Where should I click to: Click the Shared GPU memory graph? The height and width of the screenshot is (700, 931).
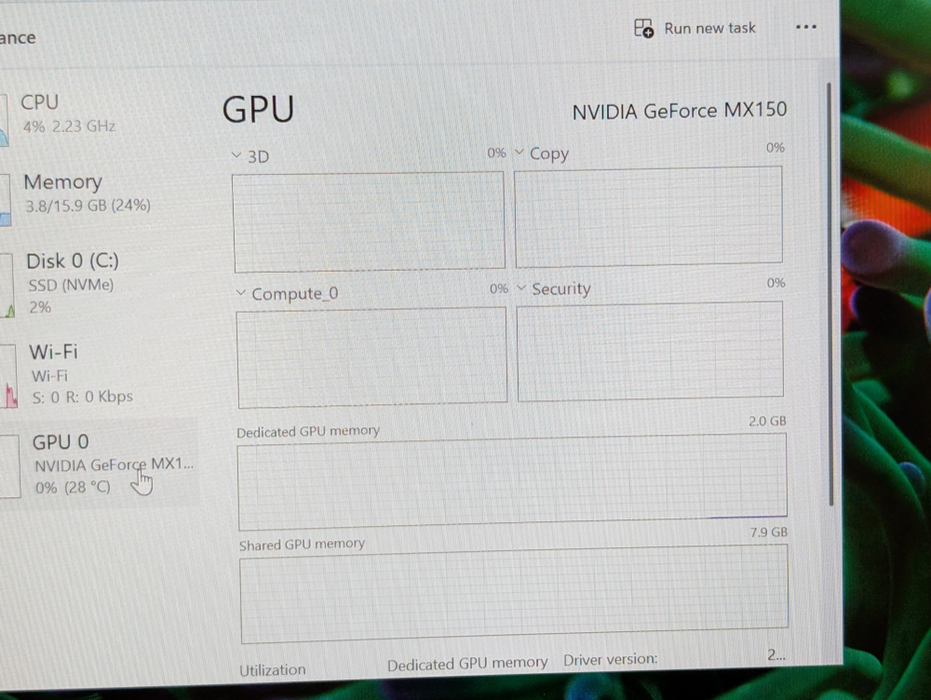[514, 594]
